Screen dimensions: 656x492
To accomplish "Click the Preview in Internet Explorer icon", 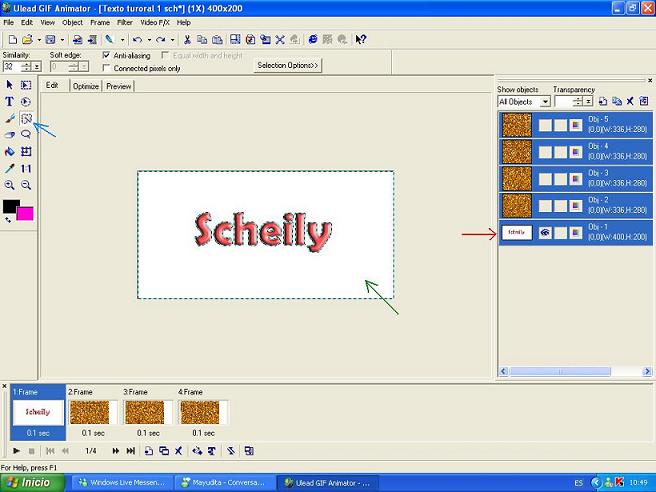I will point(313,39).
